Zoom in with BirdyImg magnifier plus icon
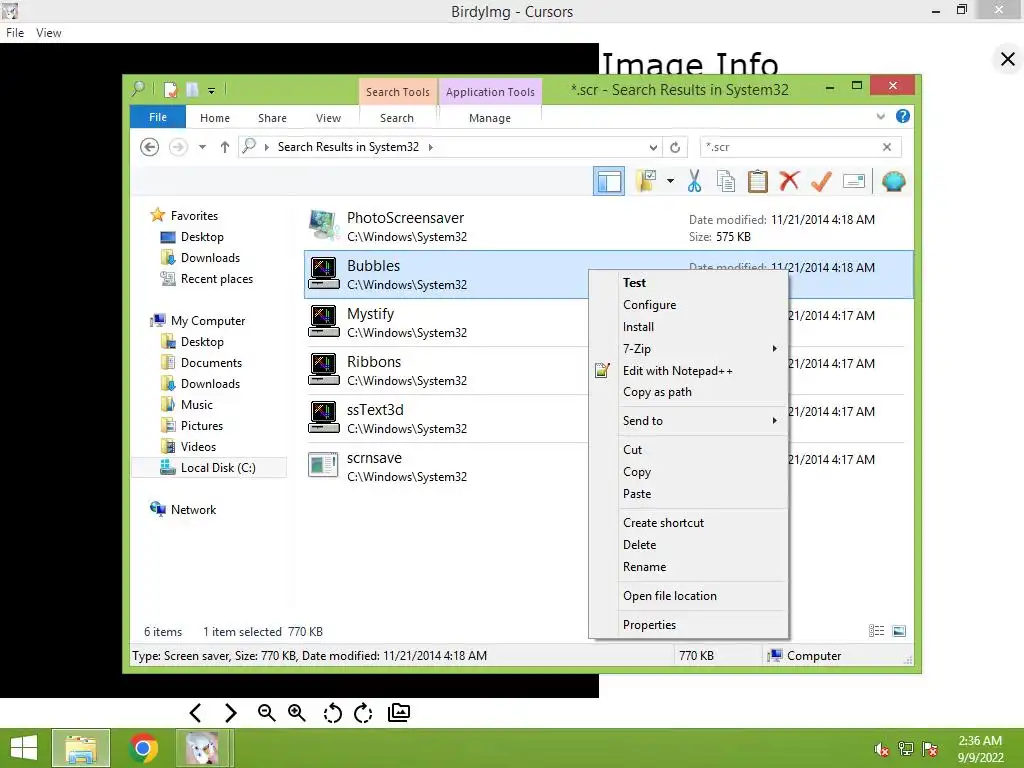 [296, 712]
